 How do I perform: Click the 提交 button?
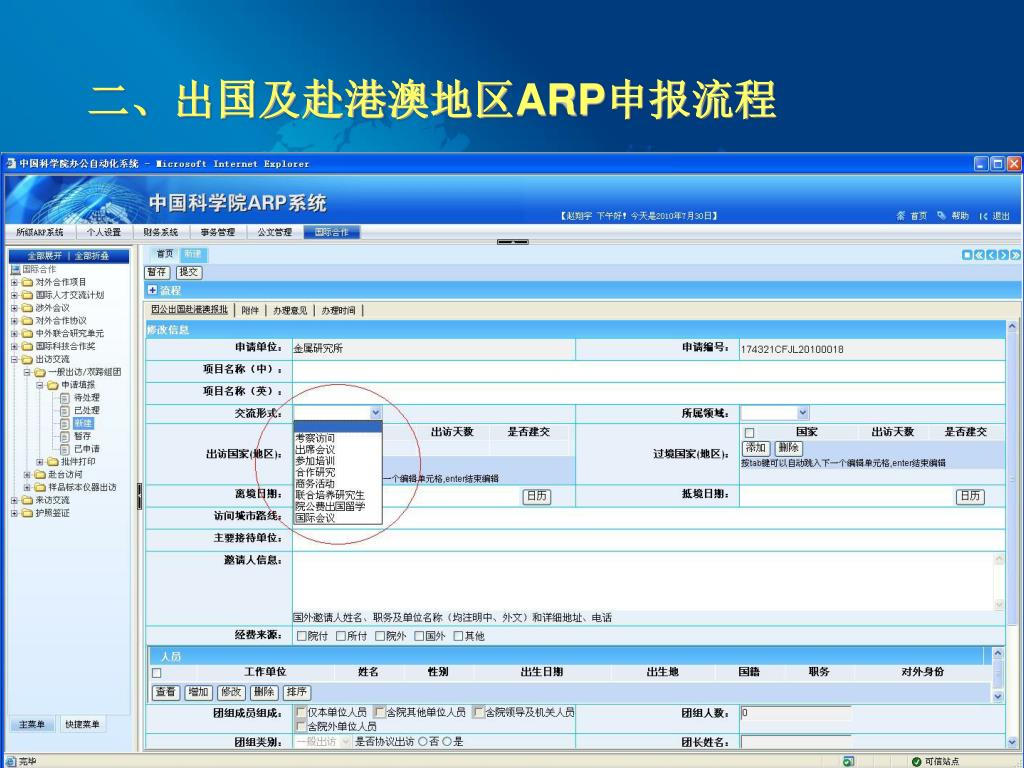[x=189, y=272]
